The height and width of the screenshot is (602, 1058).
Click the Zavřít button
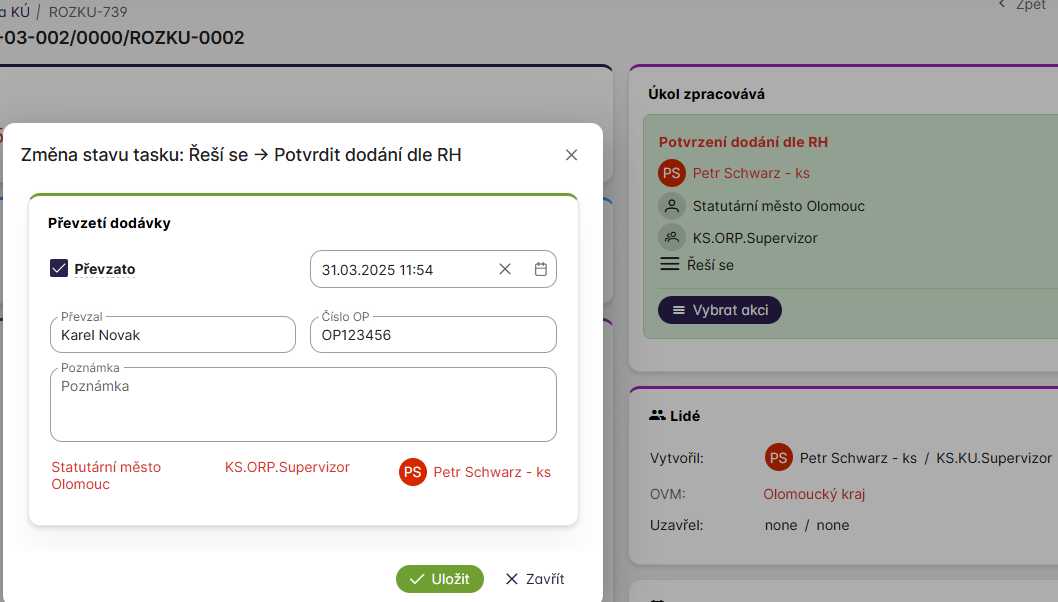[x=535, y=579]
